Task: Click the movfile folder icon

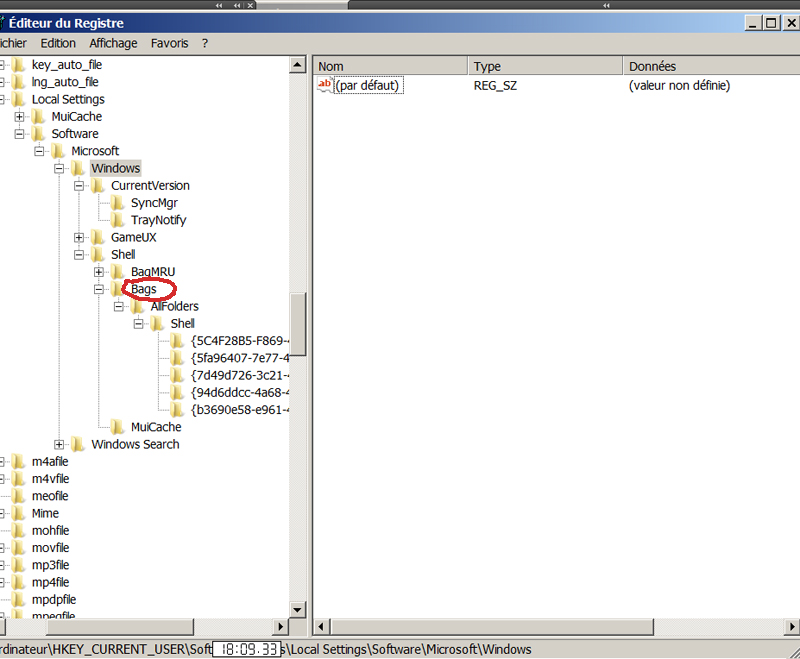Action: point(18,548)
